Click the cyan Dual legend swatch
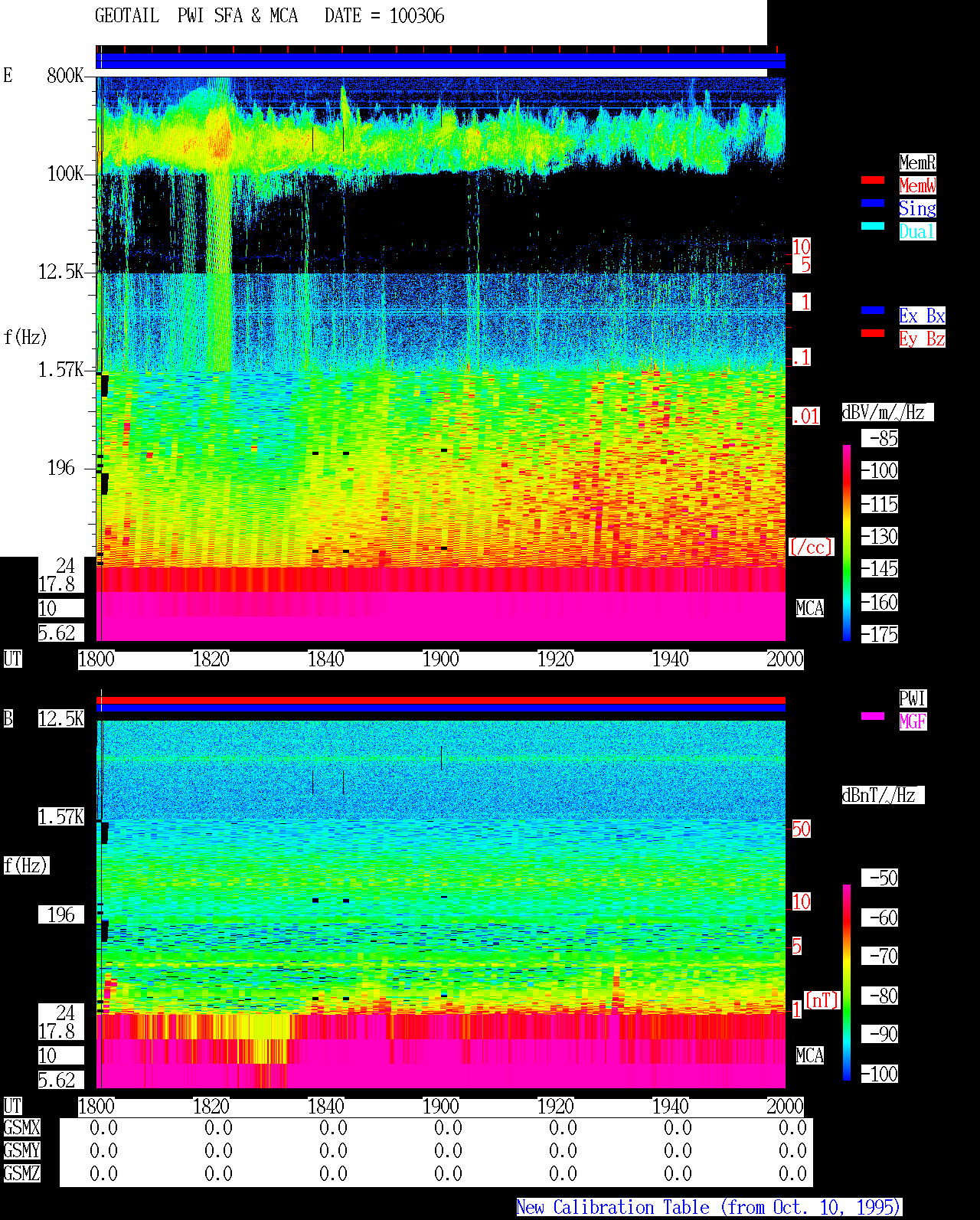 pyautogui.click(x=873, y=226)
